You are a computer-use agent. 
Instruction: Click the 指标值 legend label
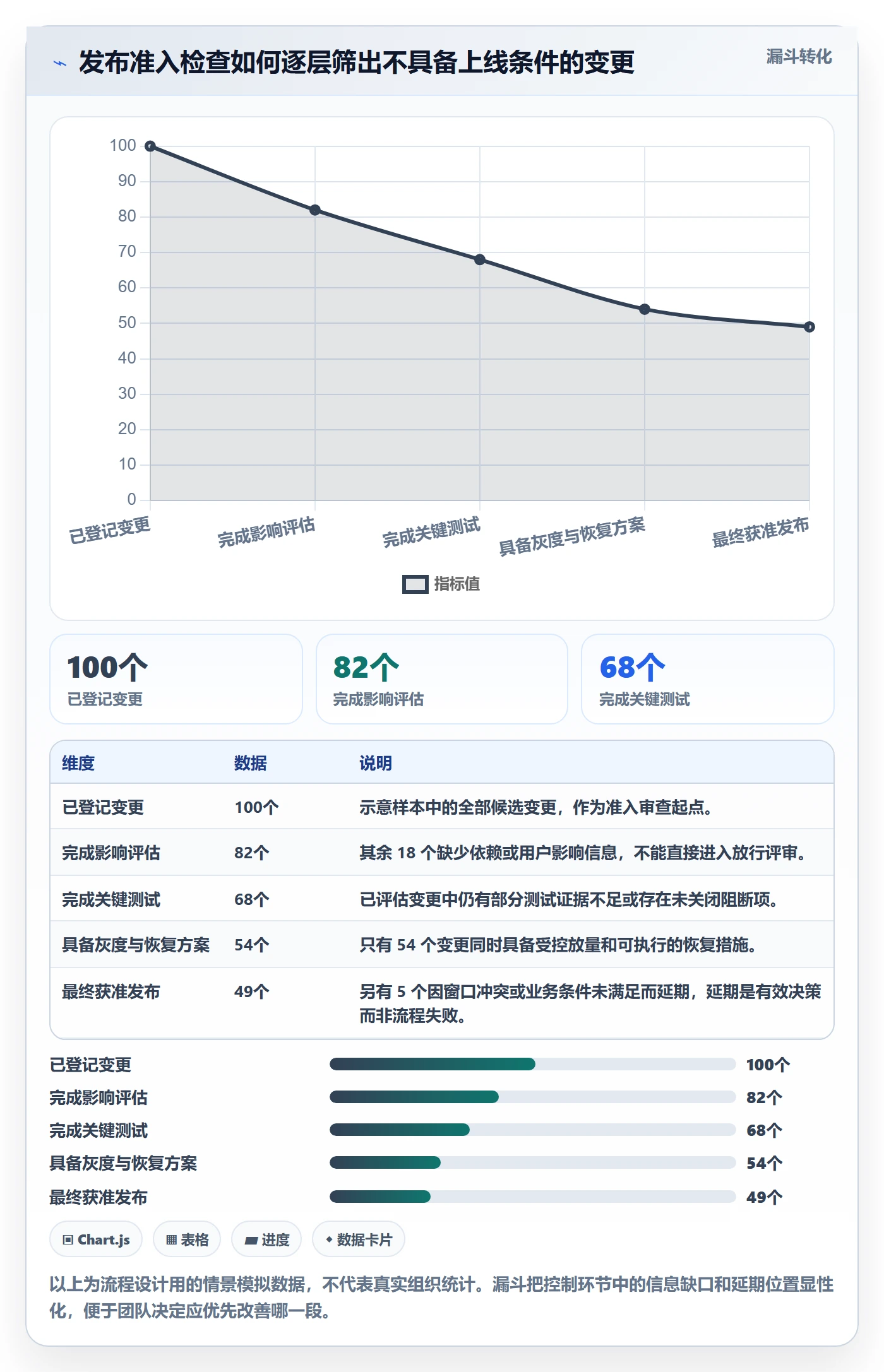click(457, 584)
